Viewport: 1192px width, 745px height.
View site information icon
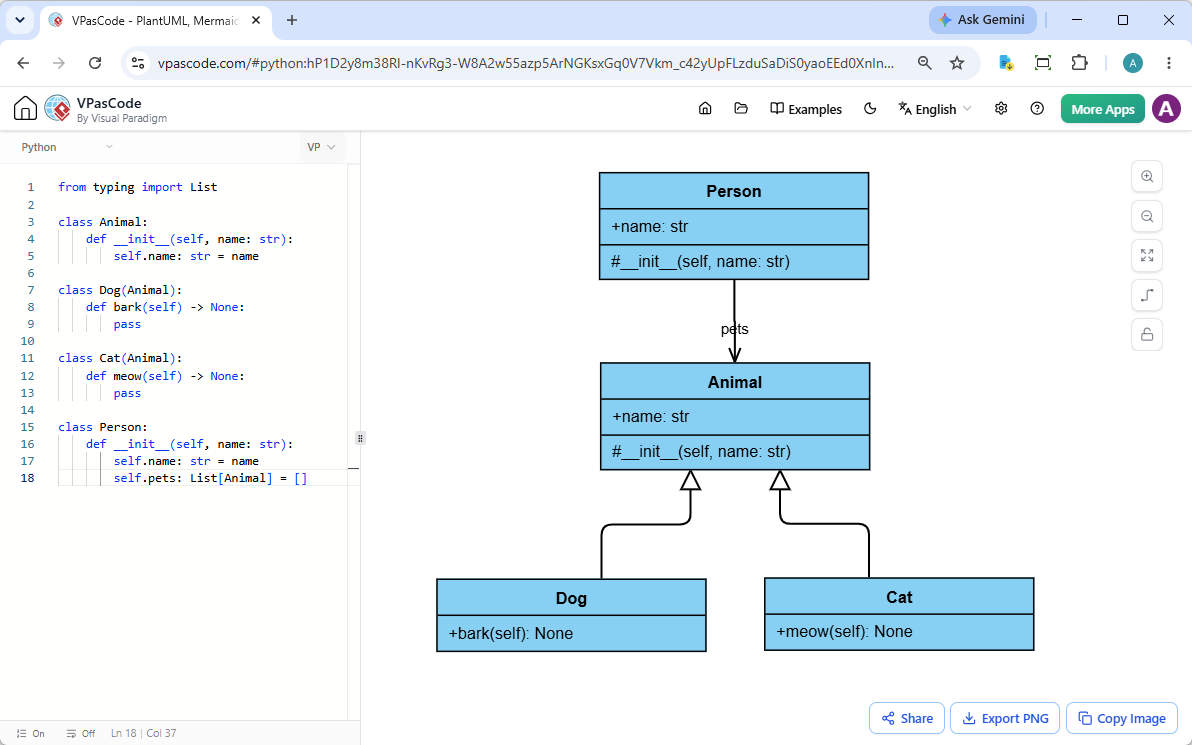(x=138, y=63)
